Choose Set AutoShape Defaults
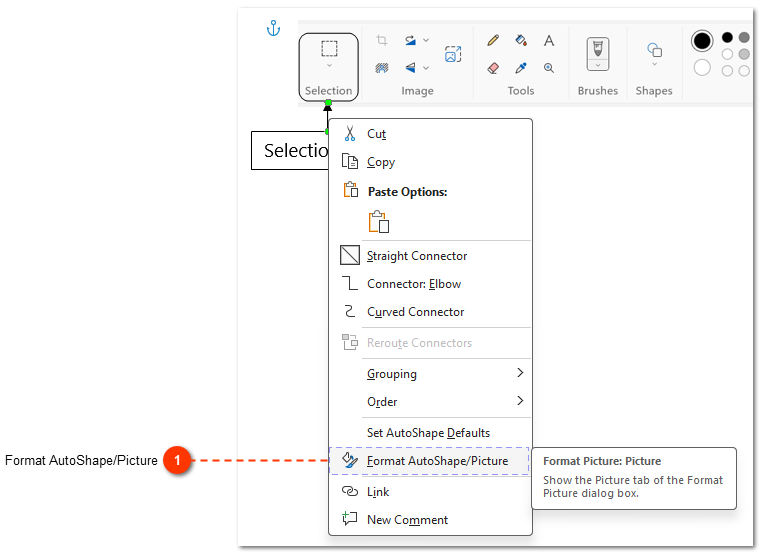The width and height of the screenshot is (762, 556). pos(430,433)
